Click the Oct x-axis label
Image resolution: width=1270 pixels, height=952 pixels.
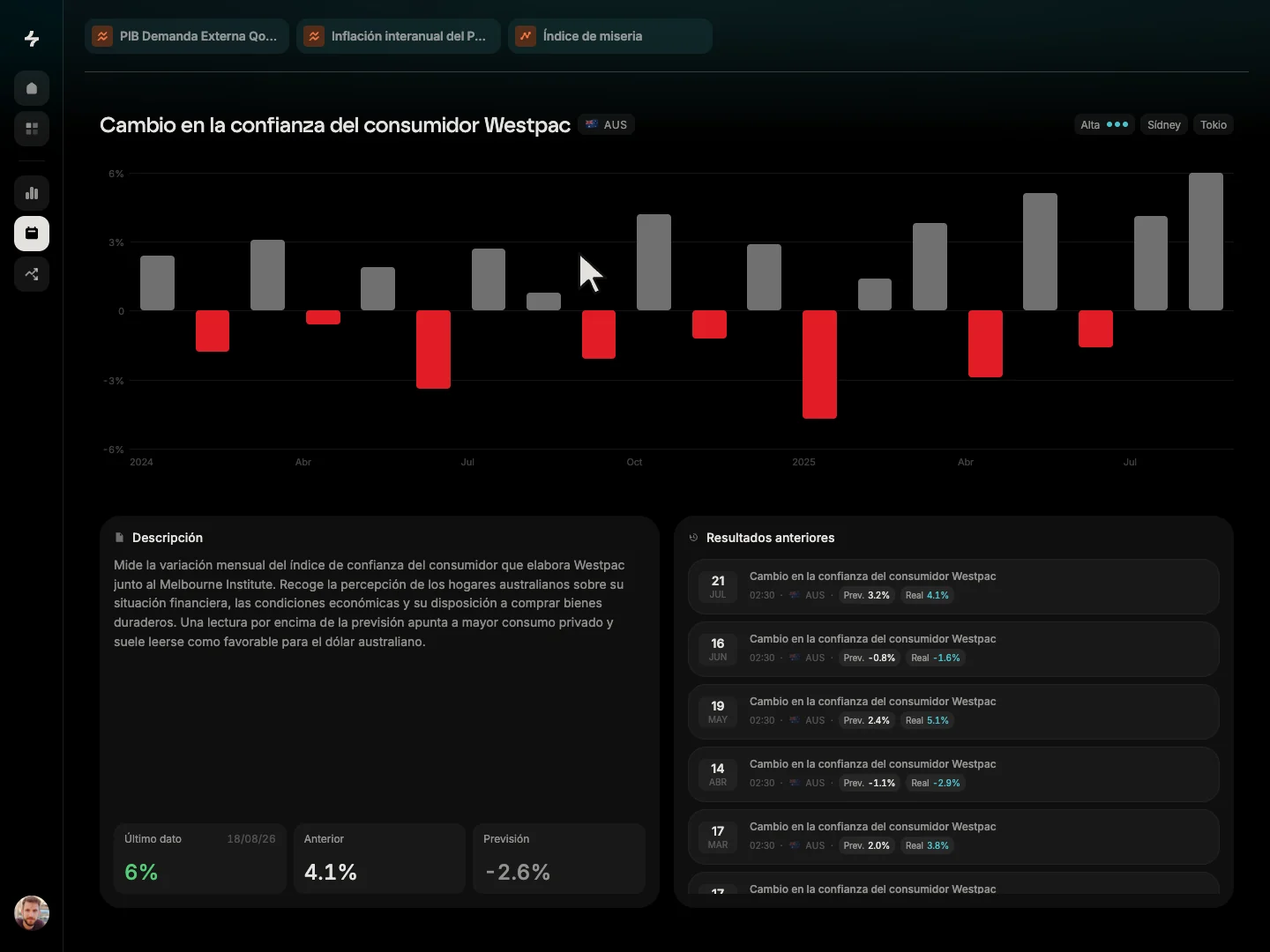634,462
